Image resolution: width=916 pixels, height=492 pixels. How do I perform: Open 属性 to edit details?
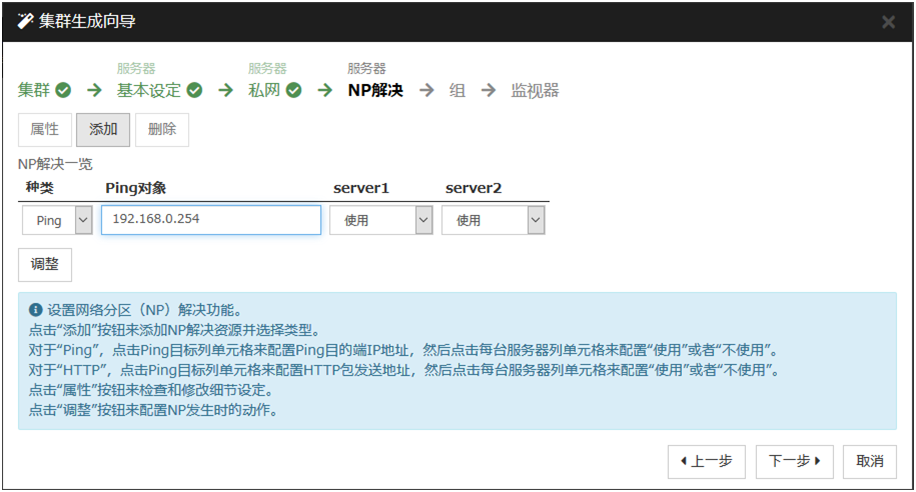pyautogui.click(x=44, y=130)
